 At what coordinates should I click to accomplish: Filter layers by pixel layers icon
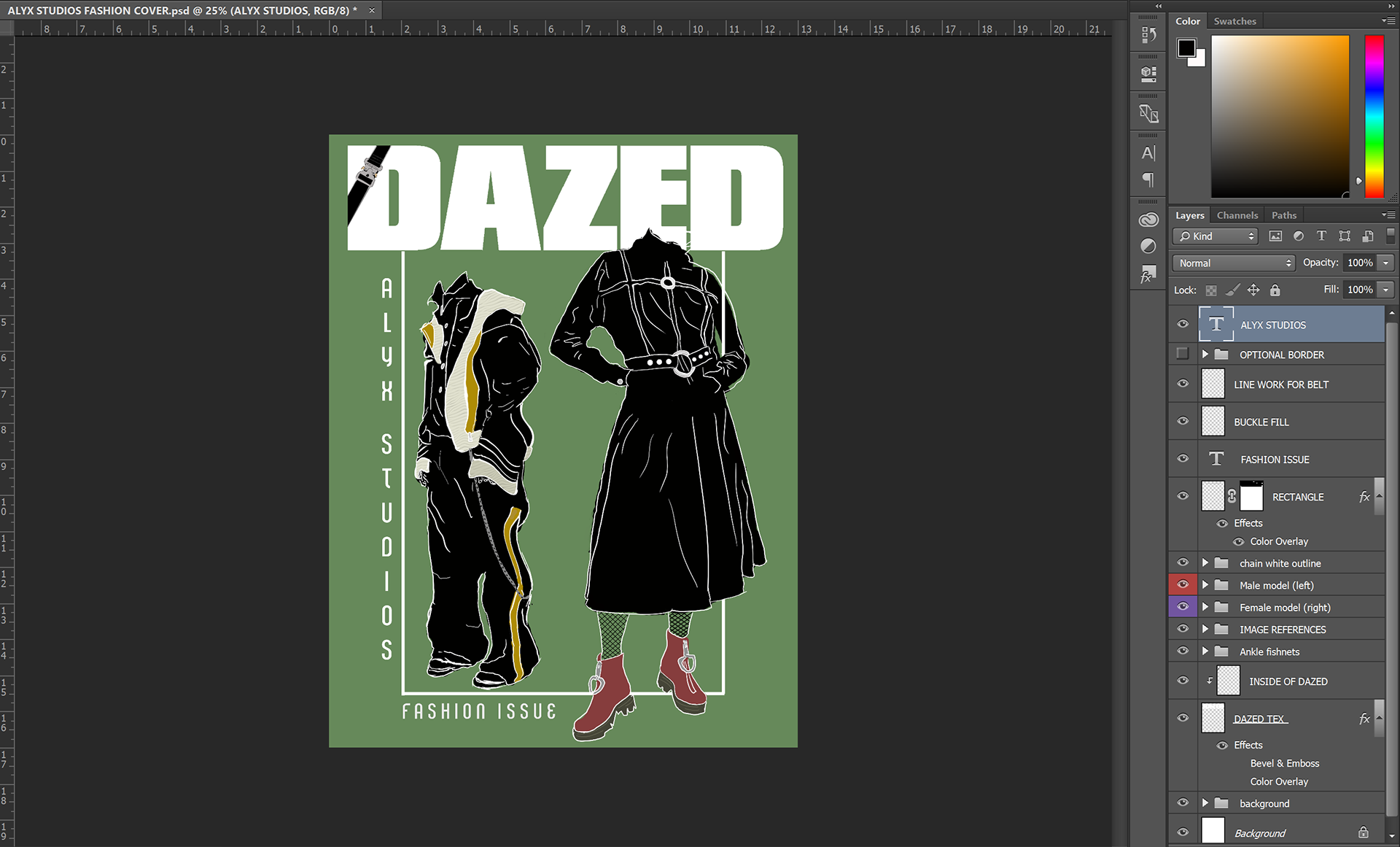point(1275,236)
